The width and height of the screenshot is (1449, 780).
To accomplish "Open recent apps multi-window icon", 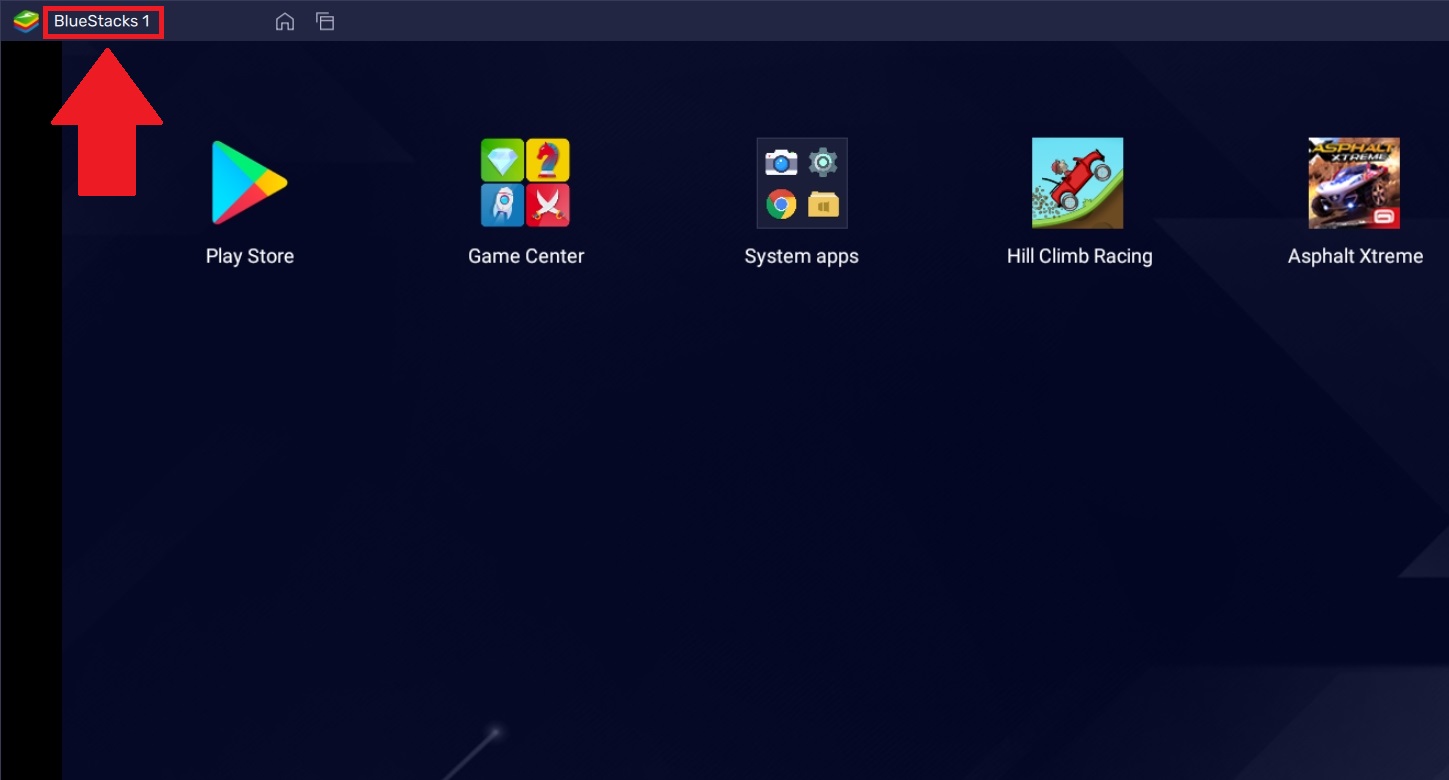I will (x=325, y=21).
